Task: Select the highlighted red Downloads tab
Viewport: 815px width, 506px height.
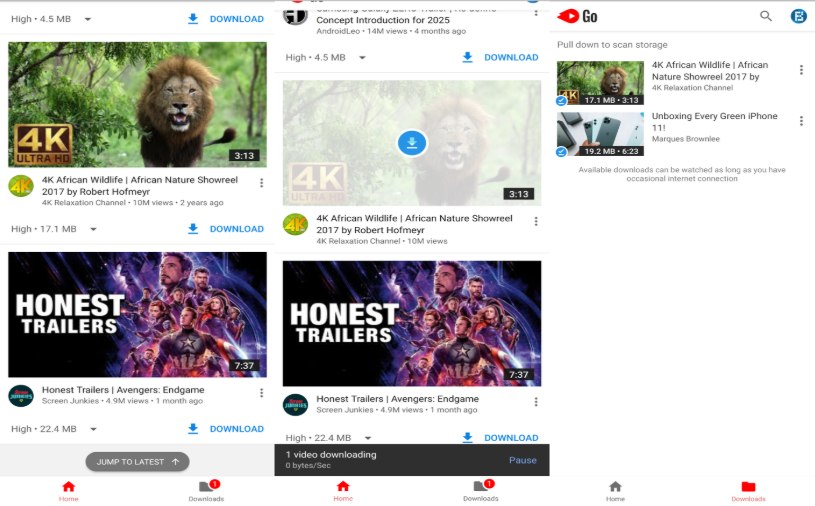Action: pos(748,490)
